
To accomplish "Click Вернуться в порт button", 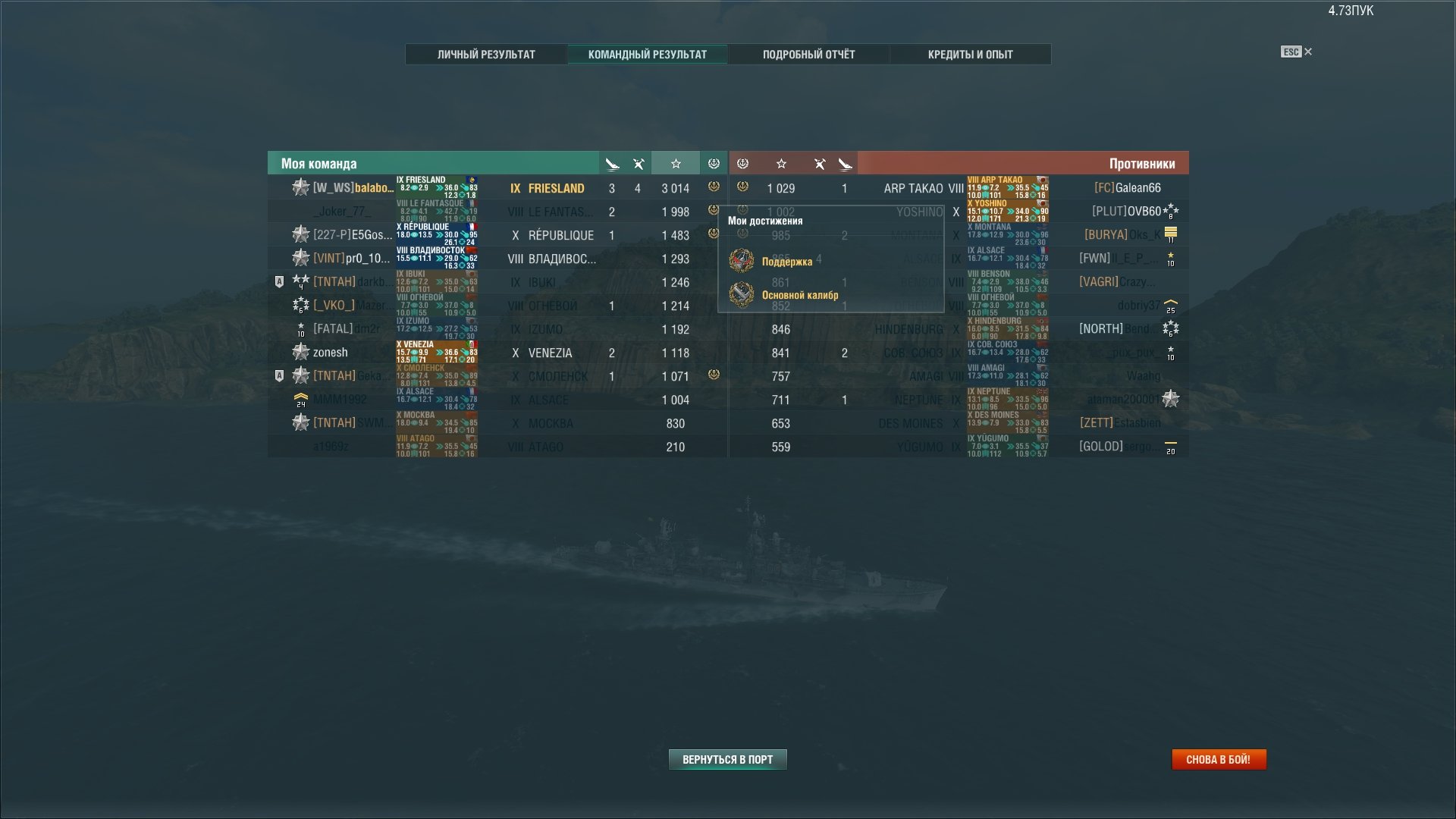I will pos(728,759).
